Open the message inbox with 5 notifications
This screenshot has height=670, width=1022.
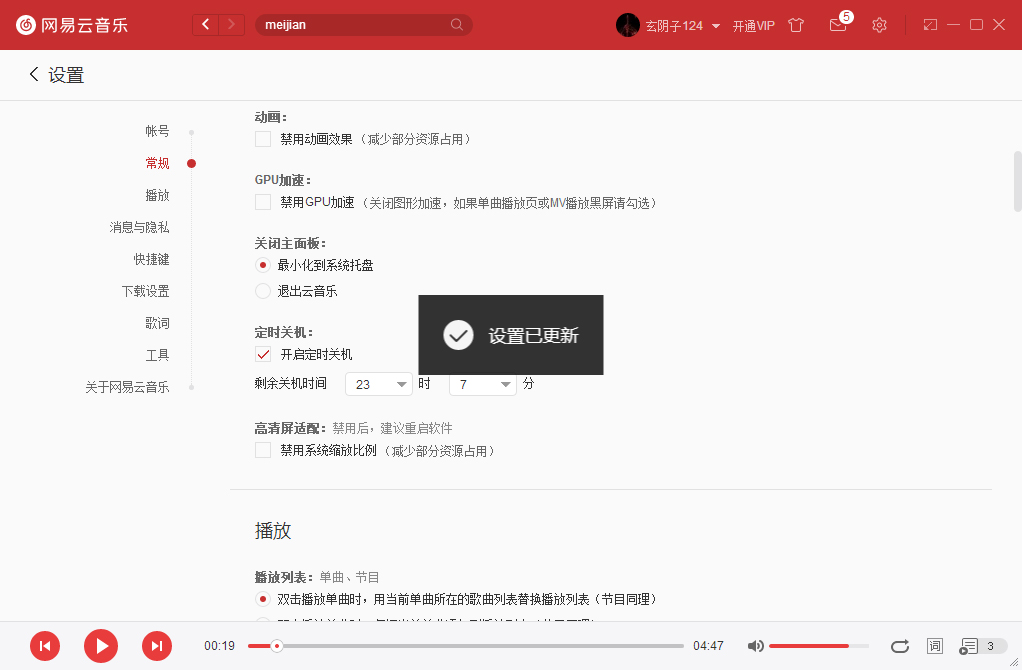tap(838, 24)
